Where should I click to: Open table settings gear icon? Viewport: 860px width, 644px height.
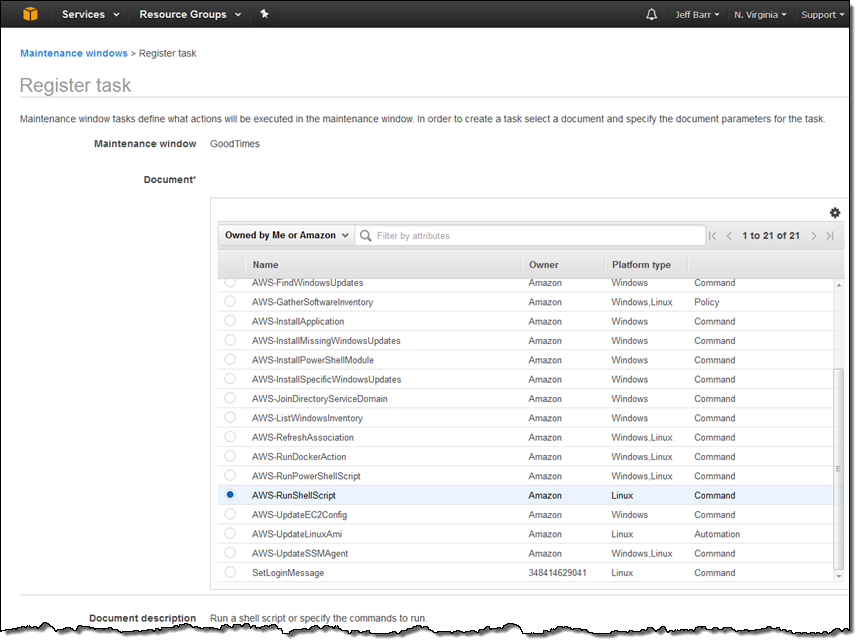tap(835, 212)
